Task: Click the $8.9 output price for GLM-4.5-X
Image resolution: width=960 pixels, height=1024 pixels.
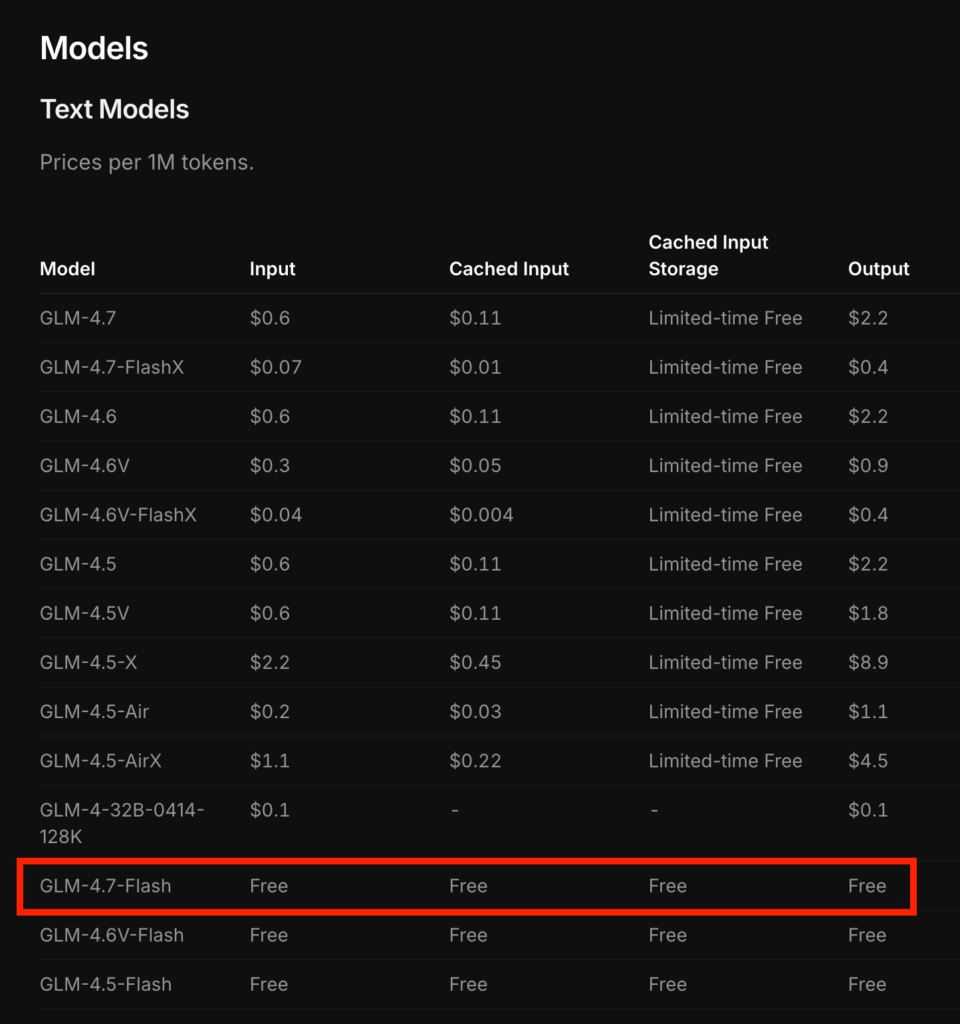Action: pos(868,662)
